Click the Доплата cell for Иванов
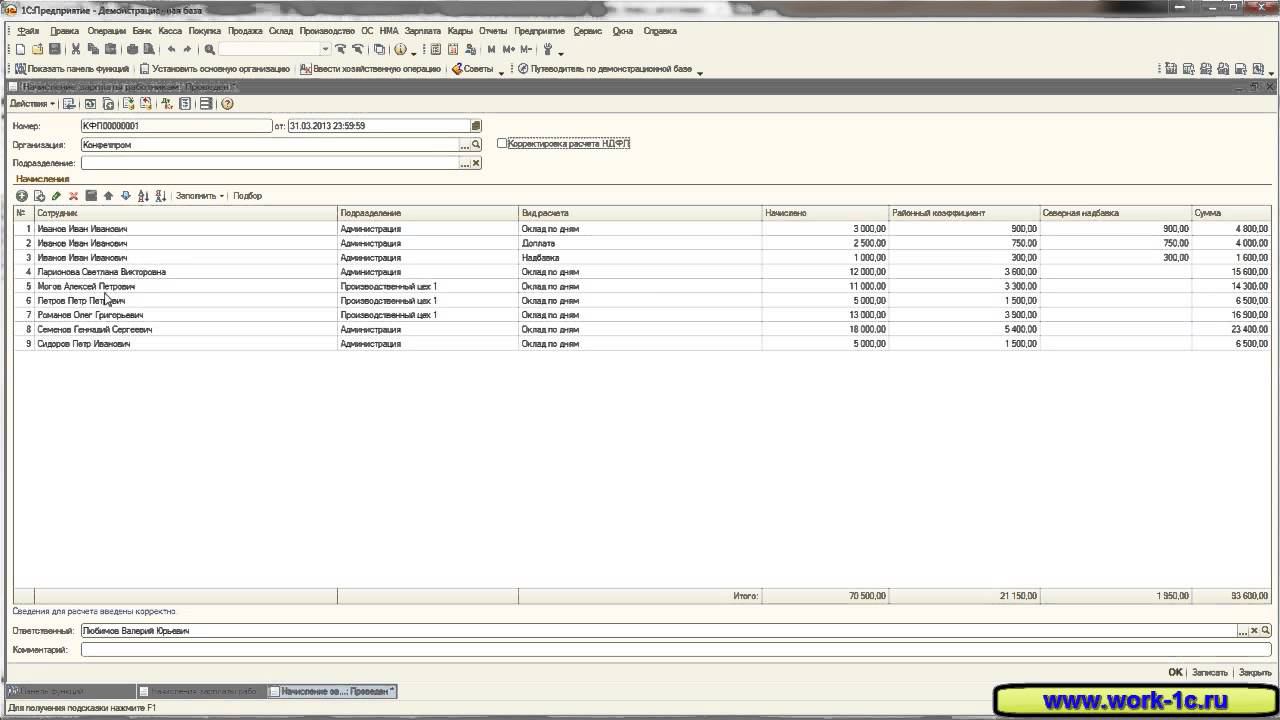Screen dimensions: 1280x720 tap(640, 243)
